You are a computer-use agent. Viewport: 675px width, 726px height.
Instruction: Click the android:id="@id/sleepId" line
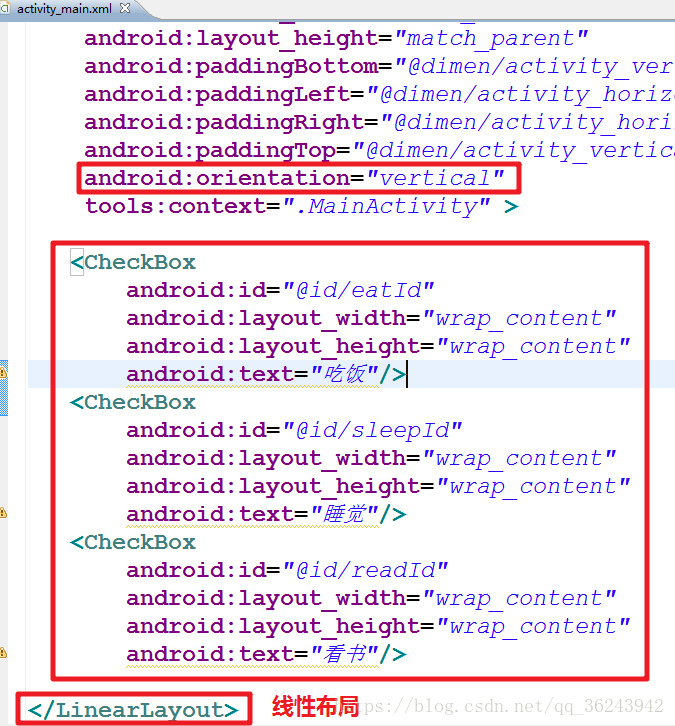click(x=294, y=430)
